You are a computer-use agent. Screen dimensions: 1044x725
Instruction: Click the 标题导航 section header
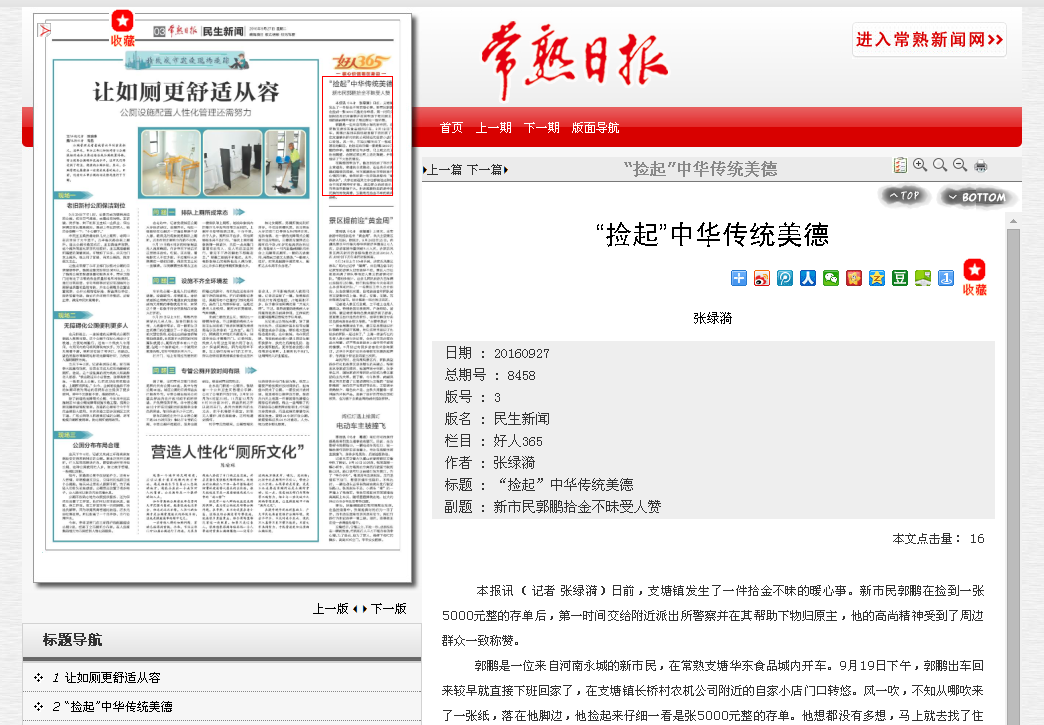[x=72, y=640]
